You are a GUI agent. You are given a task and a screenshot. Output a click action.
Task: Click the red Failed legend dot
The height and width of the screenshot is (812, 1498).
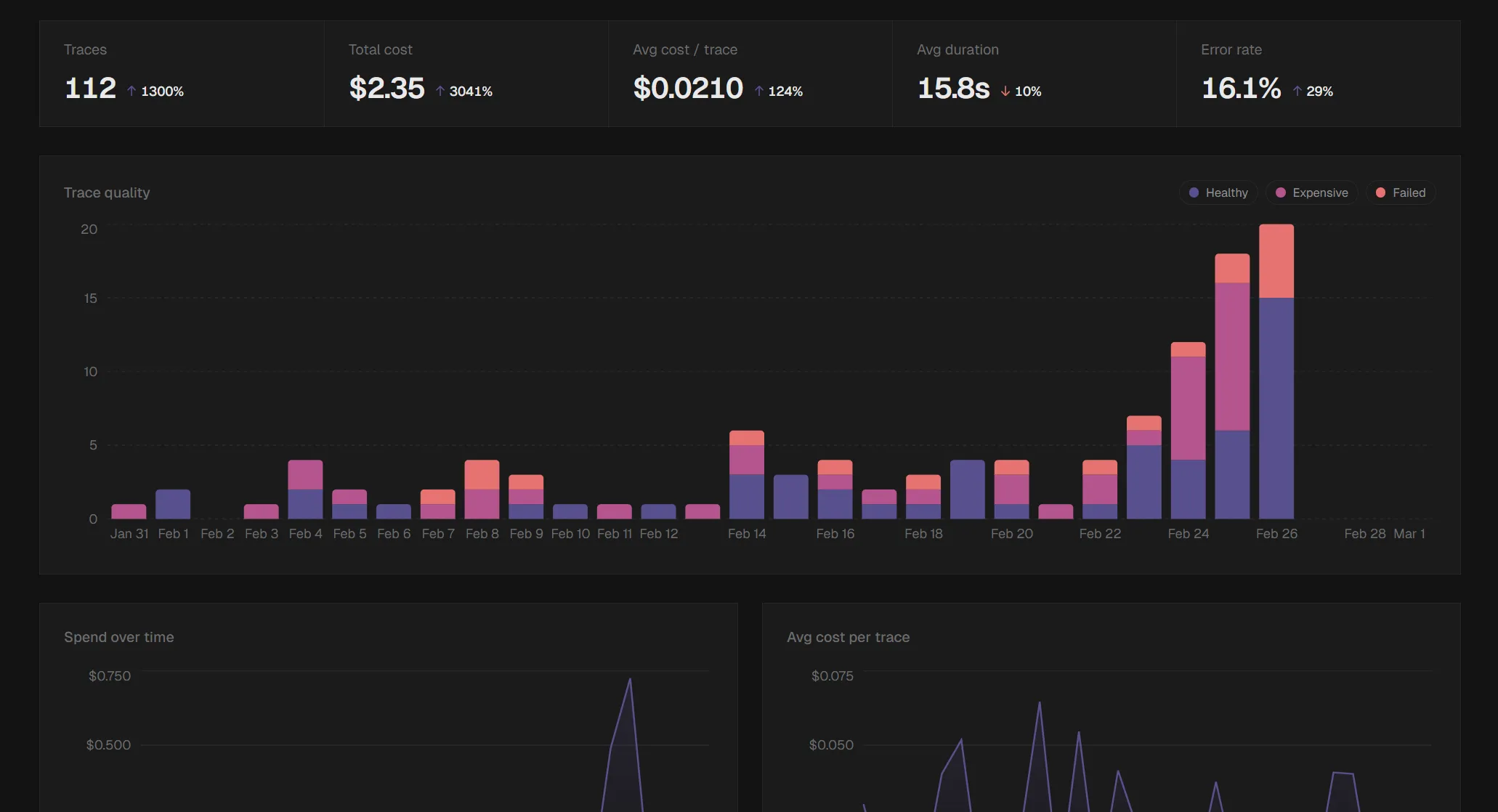tap(1380, 192)
